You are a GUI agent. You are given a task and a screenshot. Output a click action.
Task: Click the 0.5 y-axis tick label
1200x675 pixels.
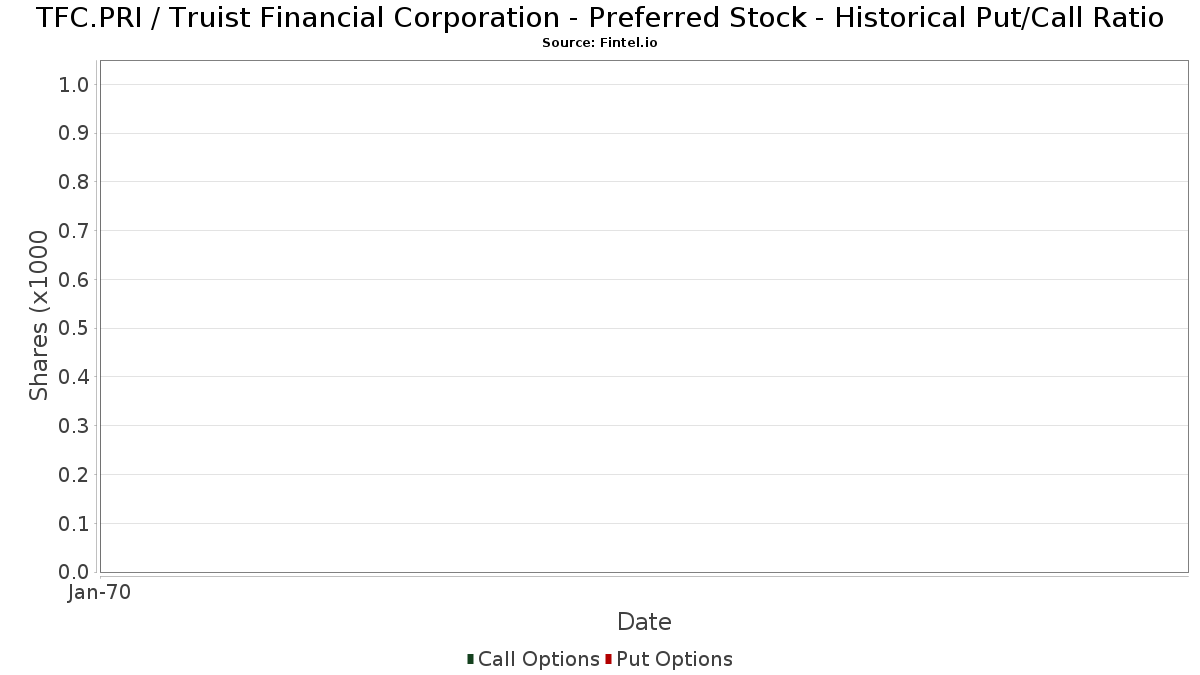click(x=75, y=329)
